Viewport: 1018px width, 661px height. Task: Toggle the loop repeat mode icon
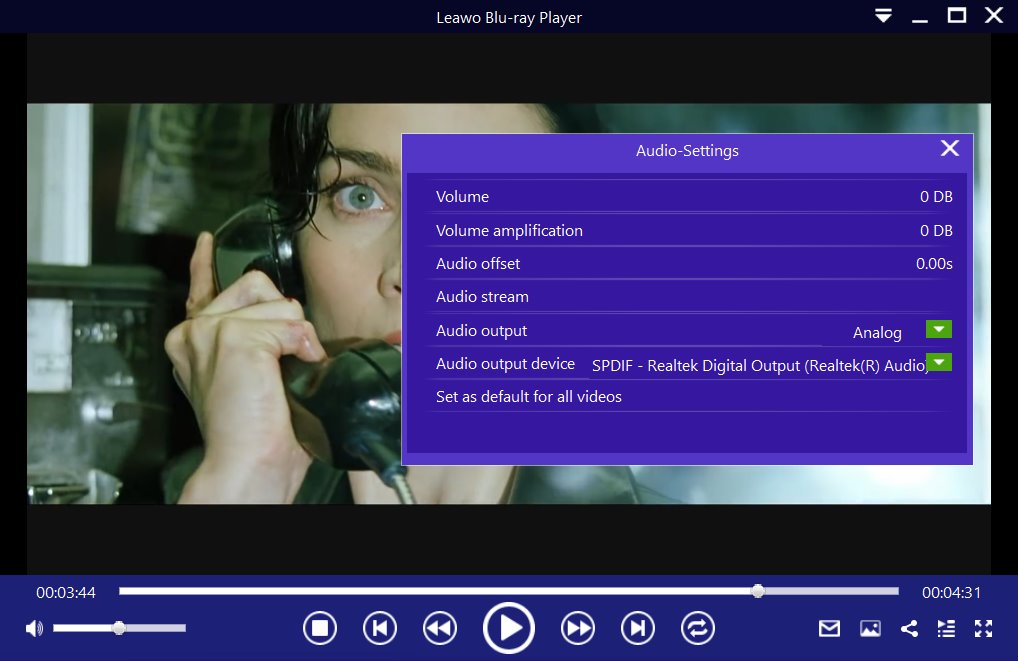coord(698,628)
